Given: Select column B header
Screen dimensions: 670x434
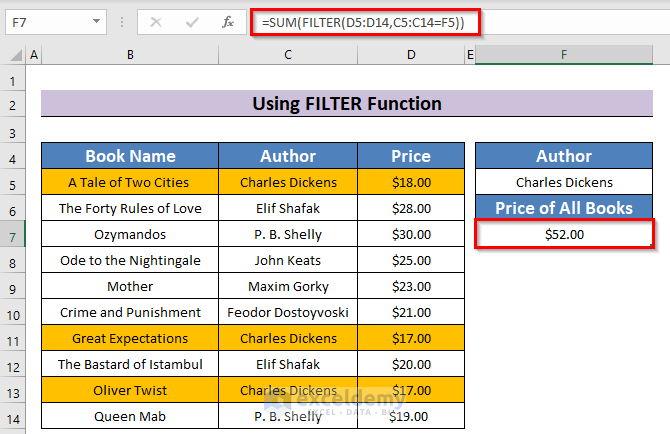Looking at the screenshot, I should coord(130,55).
